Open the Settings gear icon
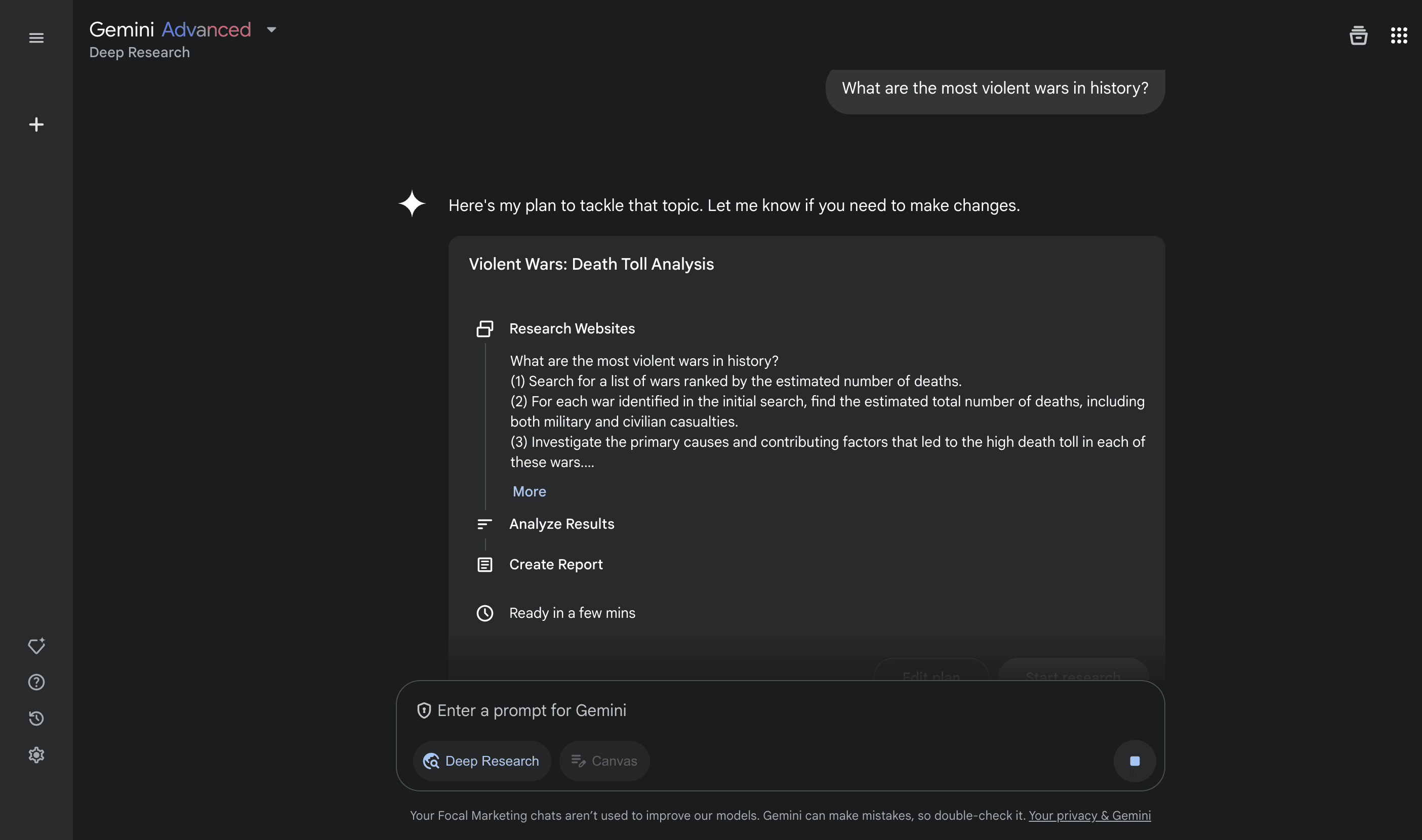The image size is (1422, 840). click(x=36, y=754)
